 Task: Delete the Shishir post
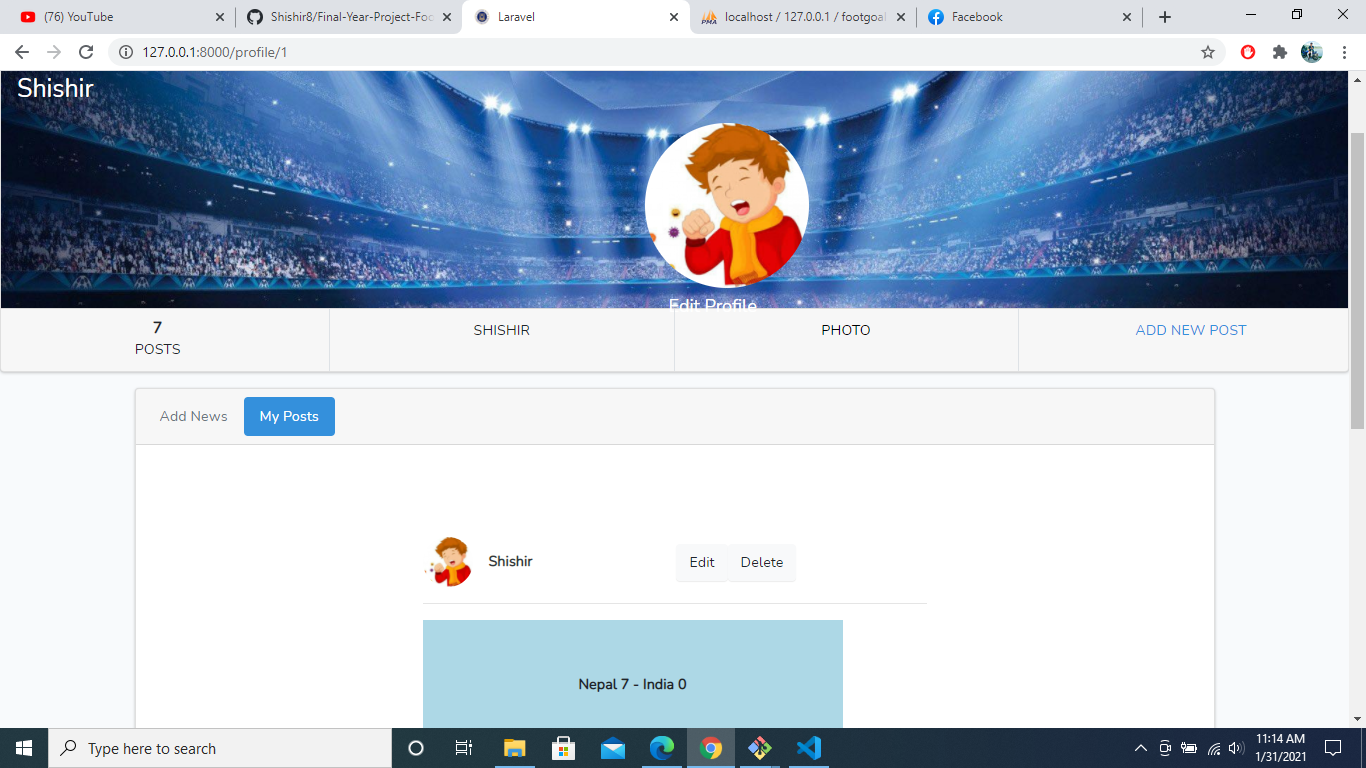(761, 562)
